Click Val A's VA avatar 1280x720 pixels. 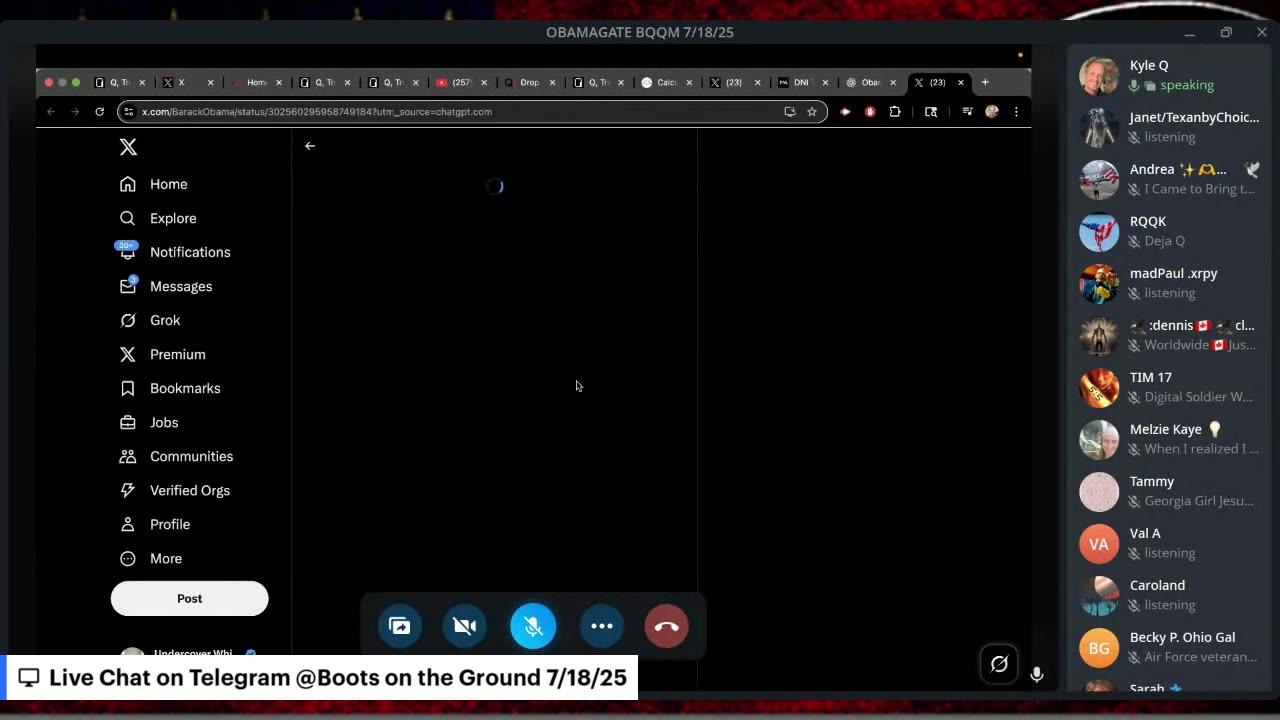(1099, 544)
